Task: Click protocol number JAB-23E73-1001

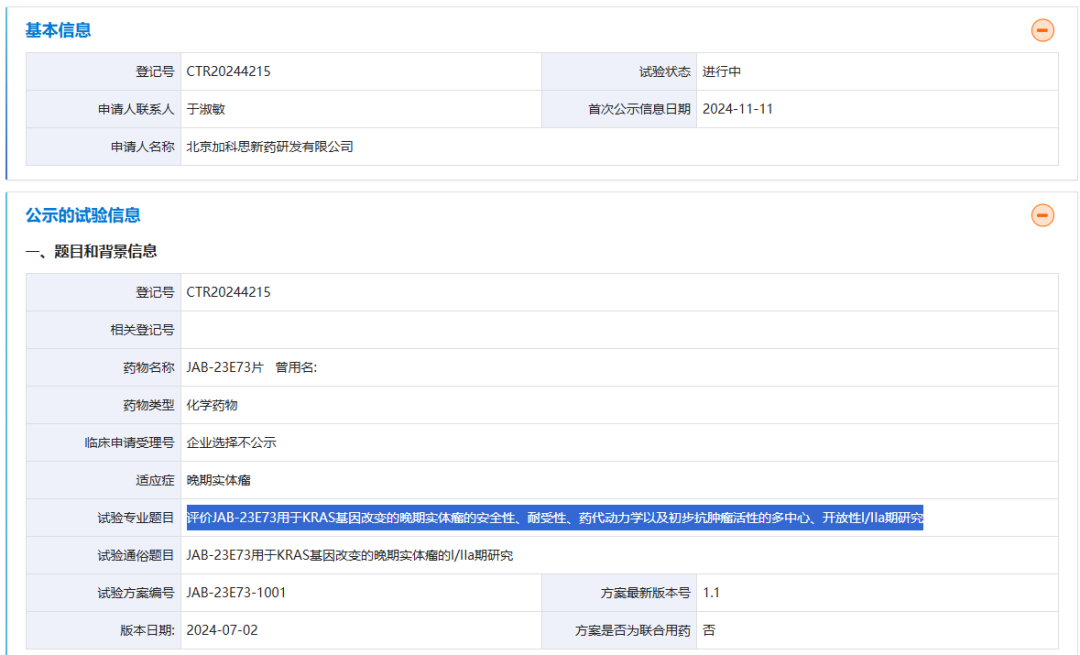Action: (236, 593)
